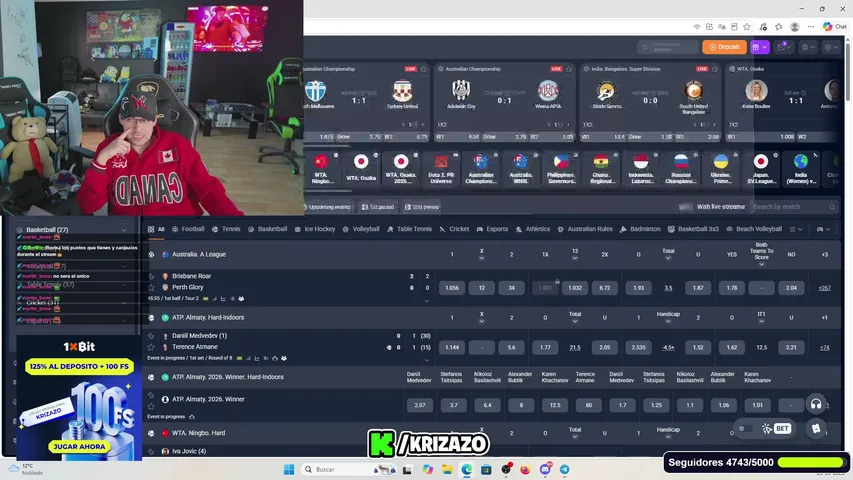This screenshot has width=853, height=480.
Task: Select the 2.04 NO odds button
Action: (791, 288)
